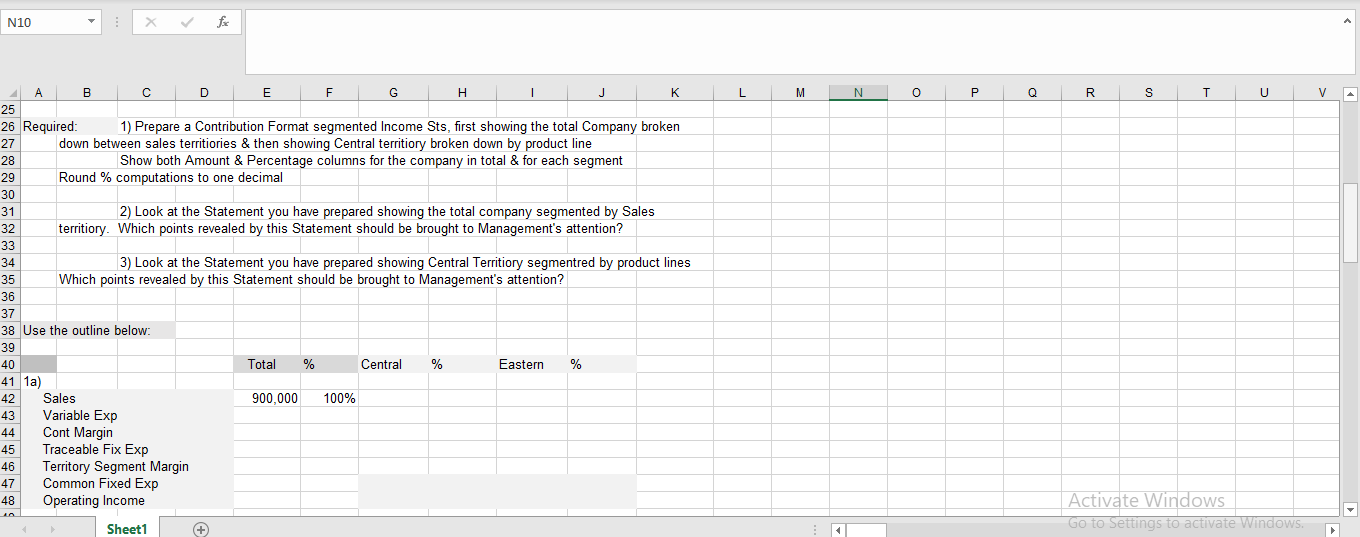Select row 48 header
1360x537 pixels.
point(10,501)
